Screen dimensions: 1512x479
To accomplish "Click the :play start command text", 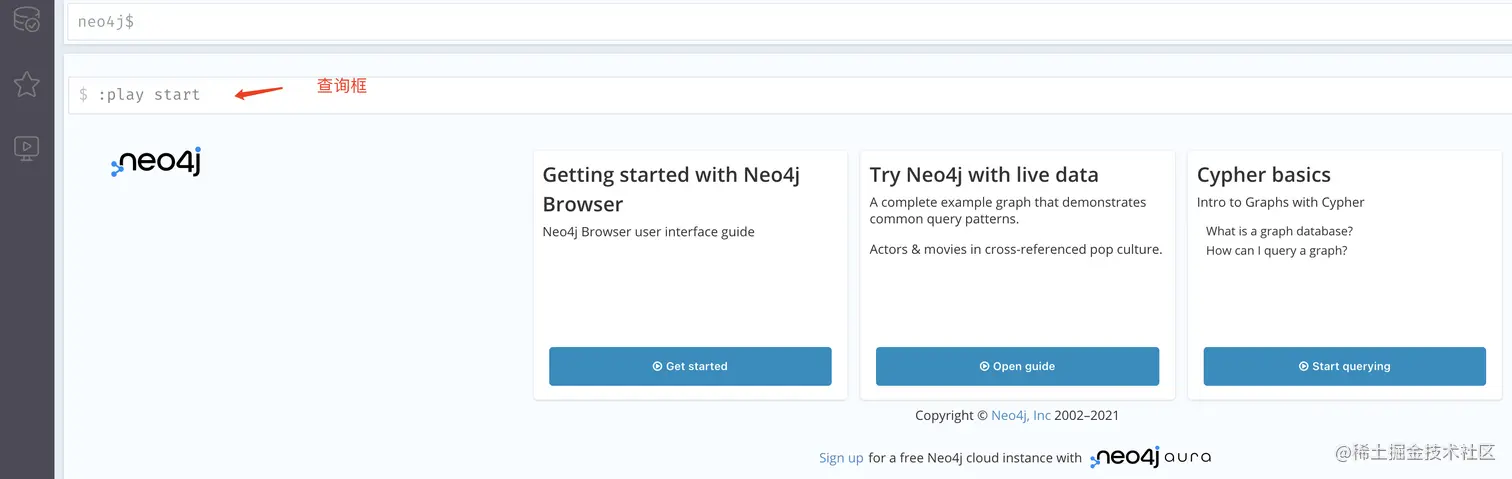I will pyautogui.click(x=149, y=95).
